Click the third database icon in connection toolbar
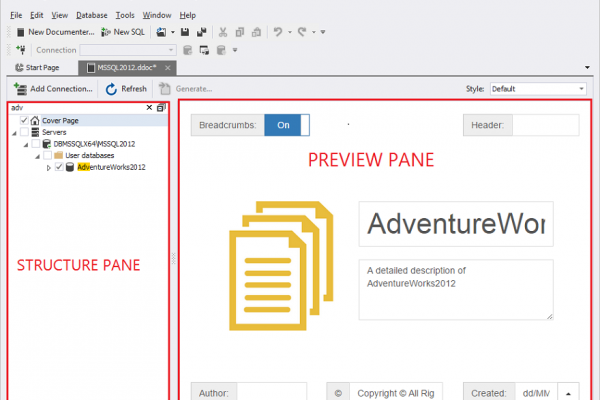600x400 pixels. click(221, 50)
